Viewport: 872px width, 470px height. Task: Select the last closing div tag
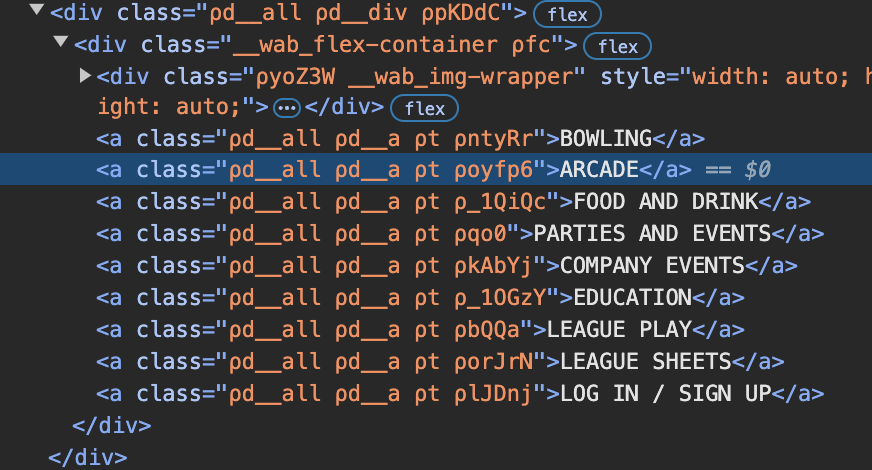pyautogui.click(x=88, y=457)
